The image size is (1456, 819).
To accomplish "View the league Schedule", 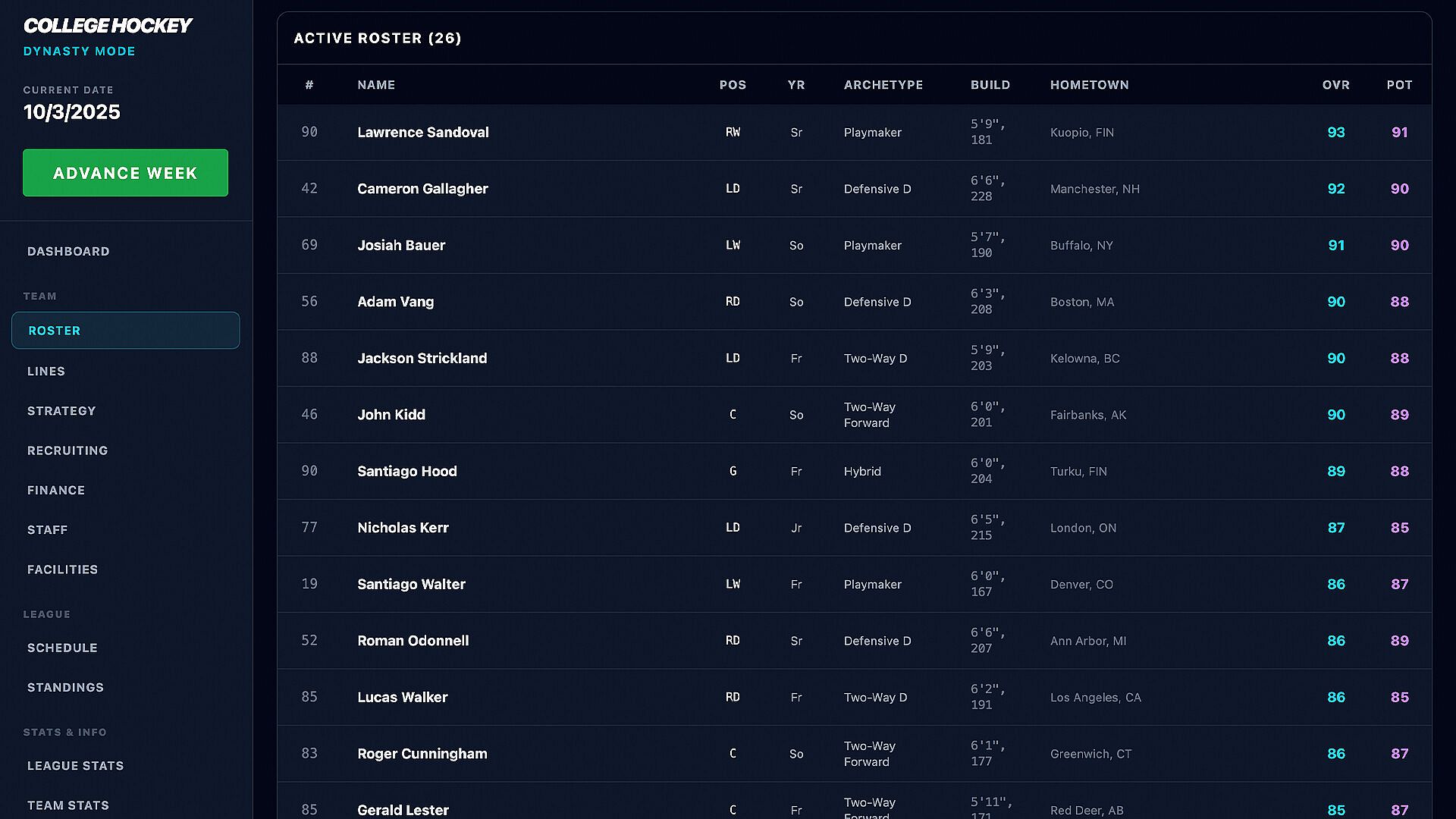I will 62,648.
